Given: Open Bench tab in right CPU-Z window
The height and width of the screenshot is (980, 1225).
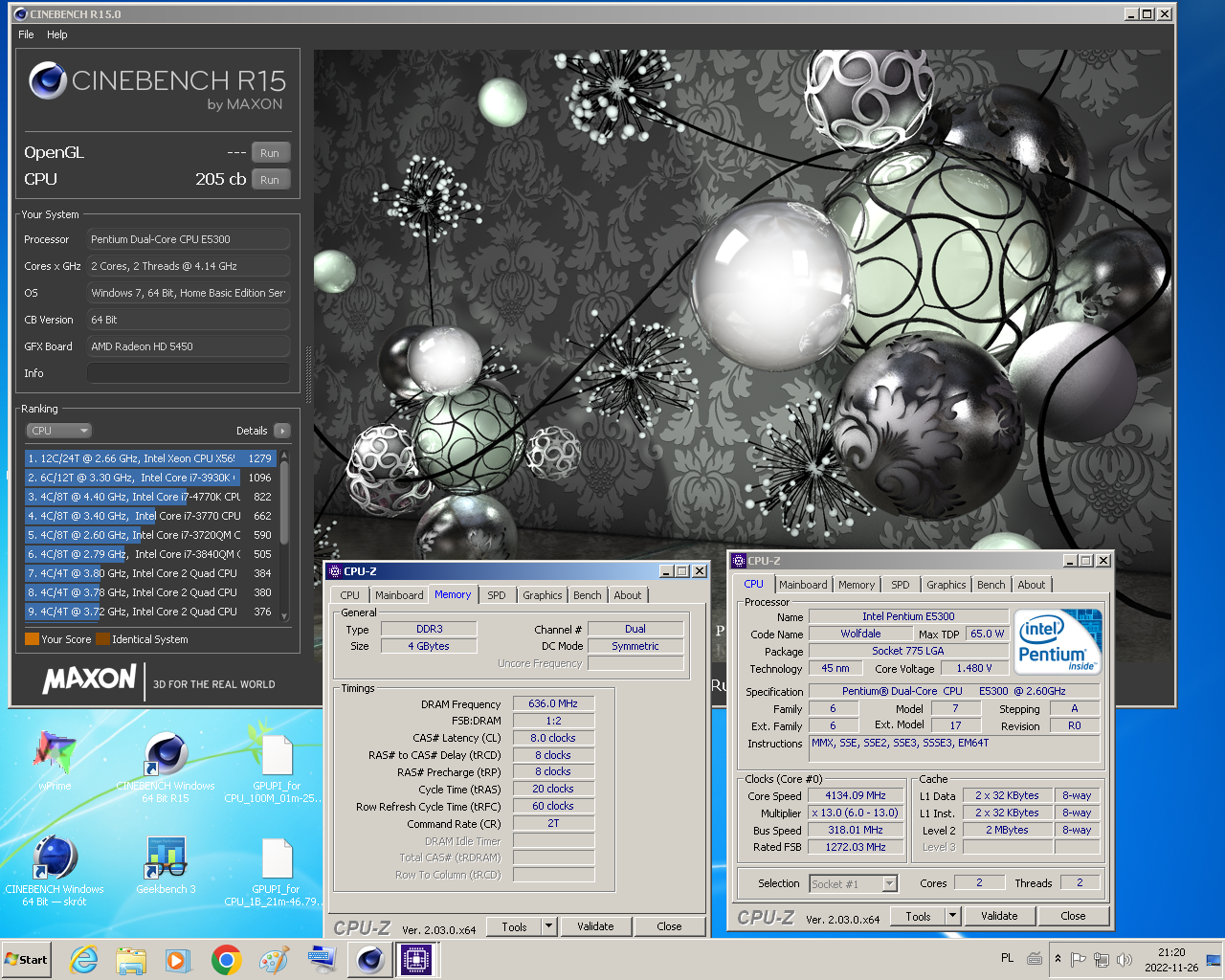Looking at the screenshot, I should [x=991, y=585].
